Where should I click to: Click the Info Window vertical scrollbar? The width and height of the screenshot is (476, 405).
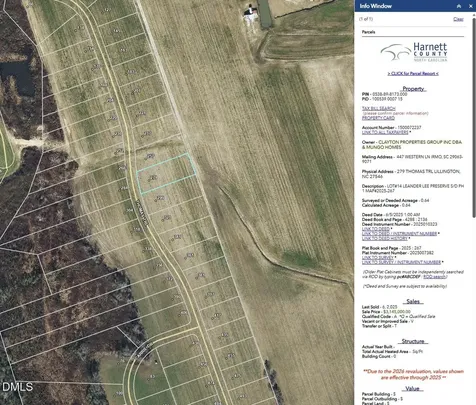coord(474,117)
